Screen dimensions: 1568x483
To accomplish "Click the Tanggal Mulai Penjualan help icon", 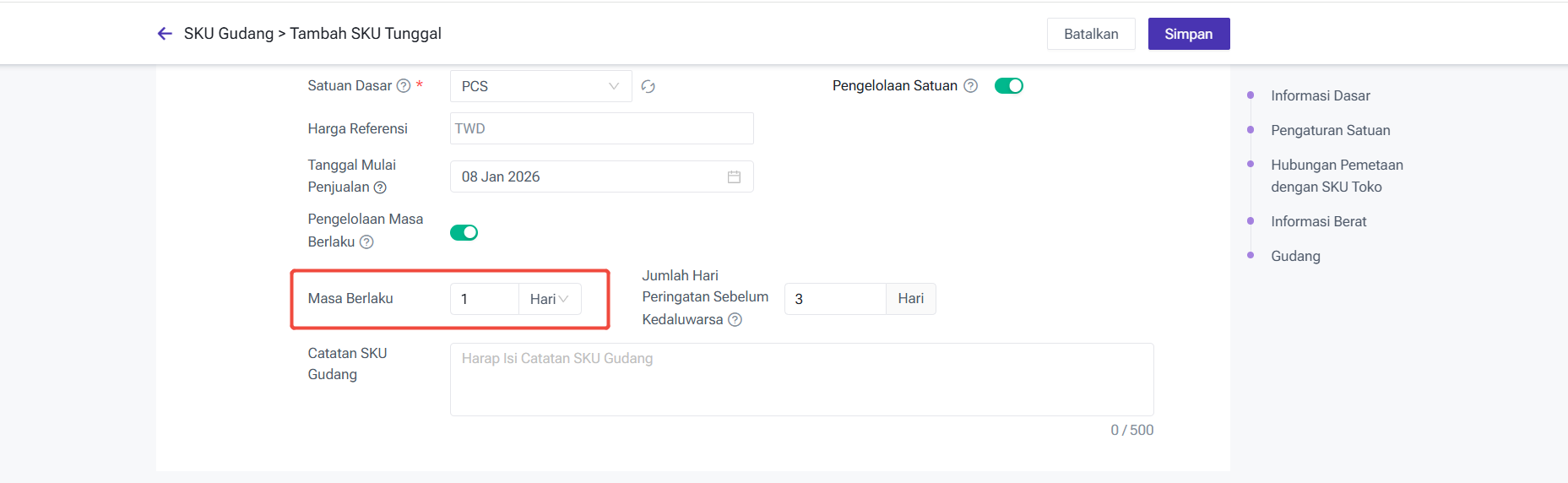I will (x=380, y=187).
